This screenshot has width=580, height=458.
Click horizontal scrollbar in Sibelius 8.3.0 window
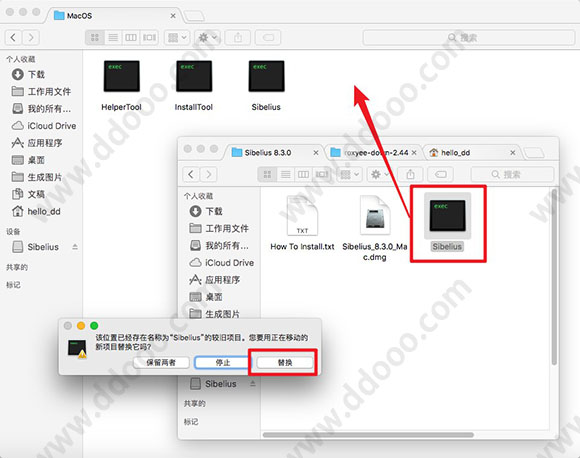pos(368,435)
